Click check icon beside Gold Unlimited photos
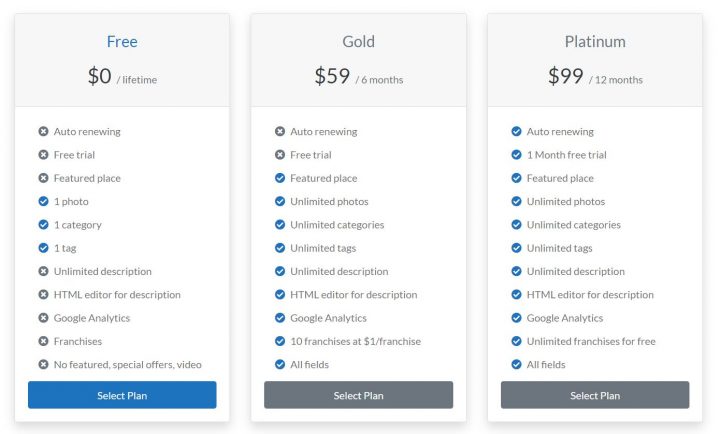 point(280,201)
